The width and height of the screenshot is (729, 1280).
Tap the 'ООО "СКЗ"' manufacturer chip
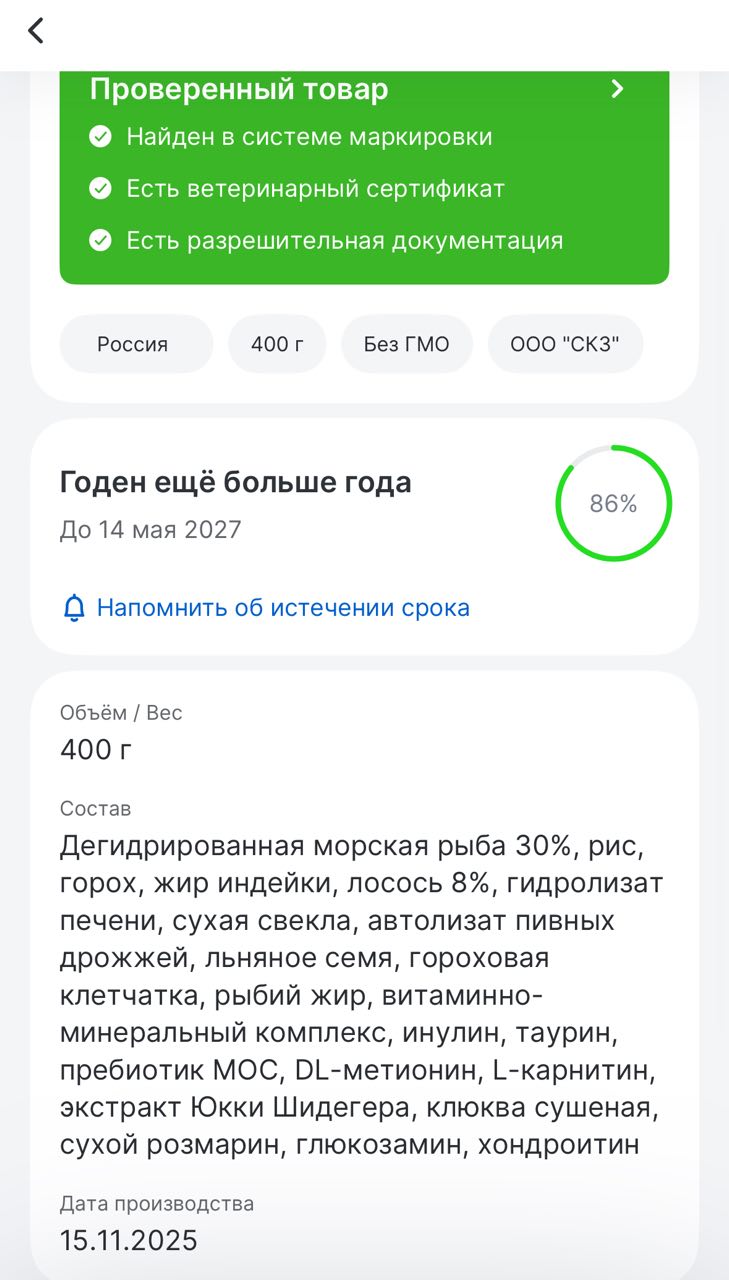click(x=565, y=345)
